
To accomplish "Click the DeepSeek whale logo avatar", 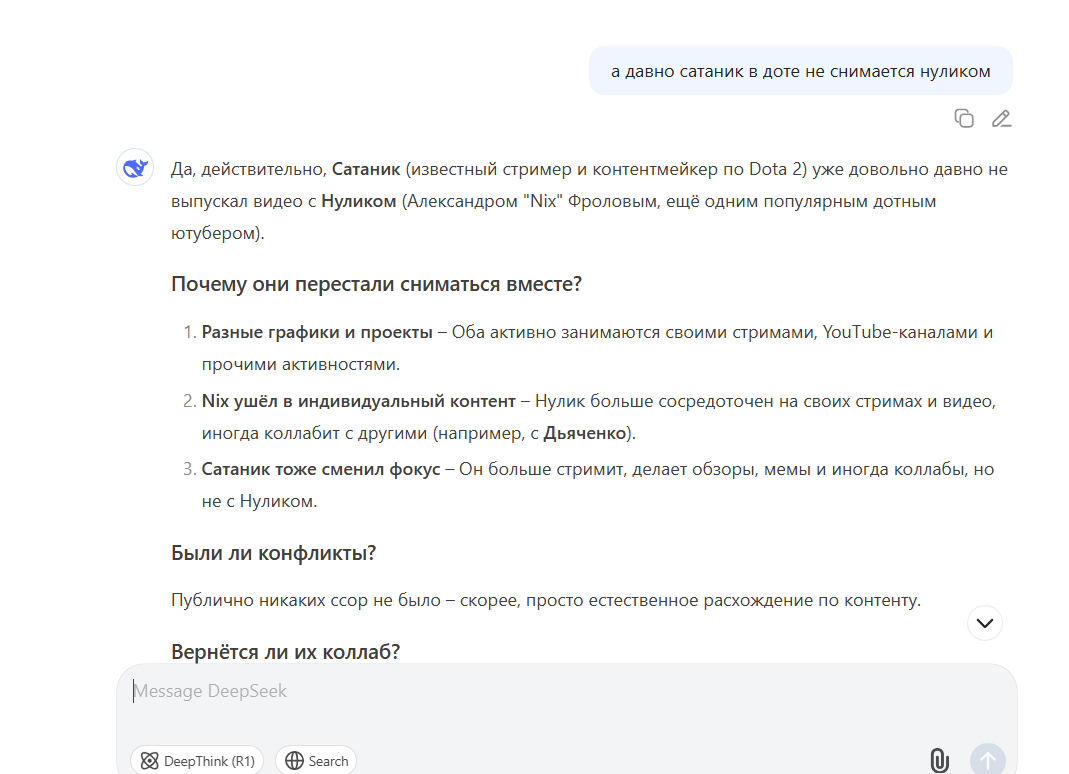I will [135, 168].
